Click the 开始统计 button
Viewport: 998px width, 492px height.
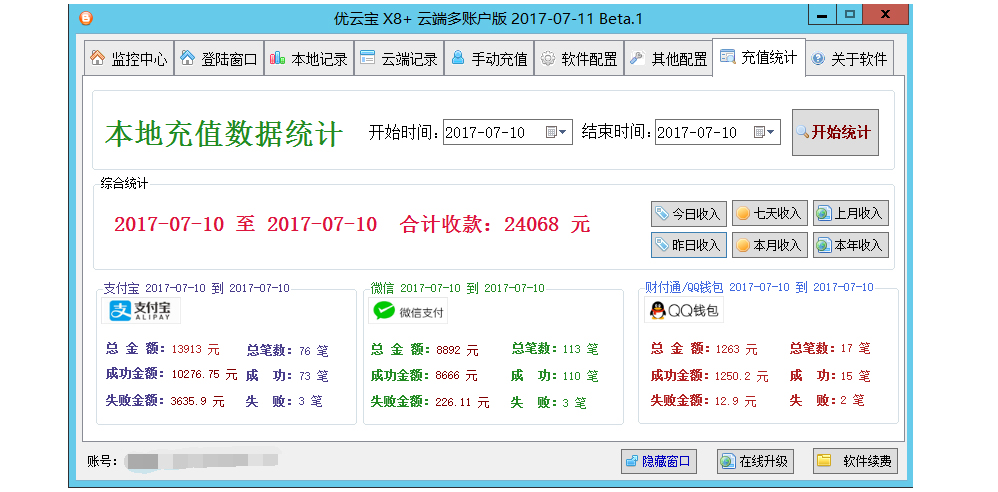tap(835, 132)
